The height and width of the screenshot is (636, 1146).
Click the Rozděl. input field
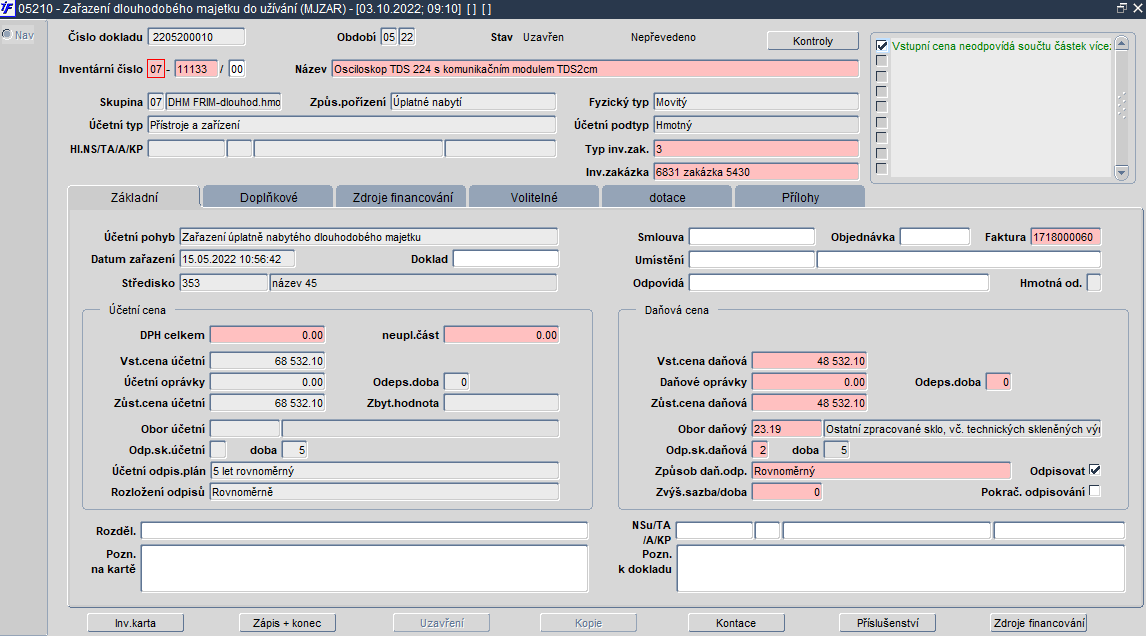365,531
